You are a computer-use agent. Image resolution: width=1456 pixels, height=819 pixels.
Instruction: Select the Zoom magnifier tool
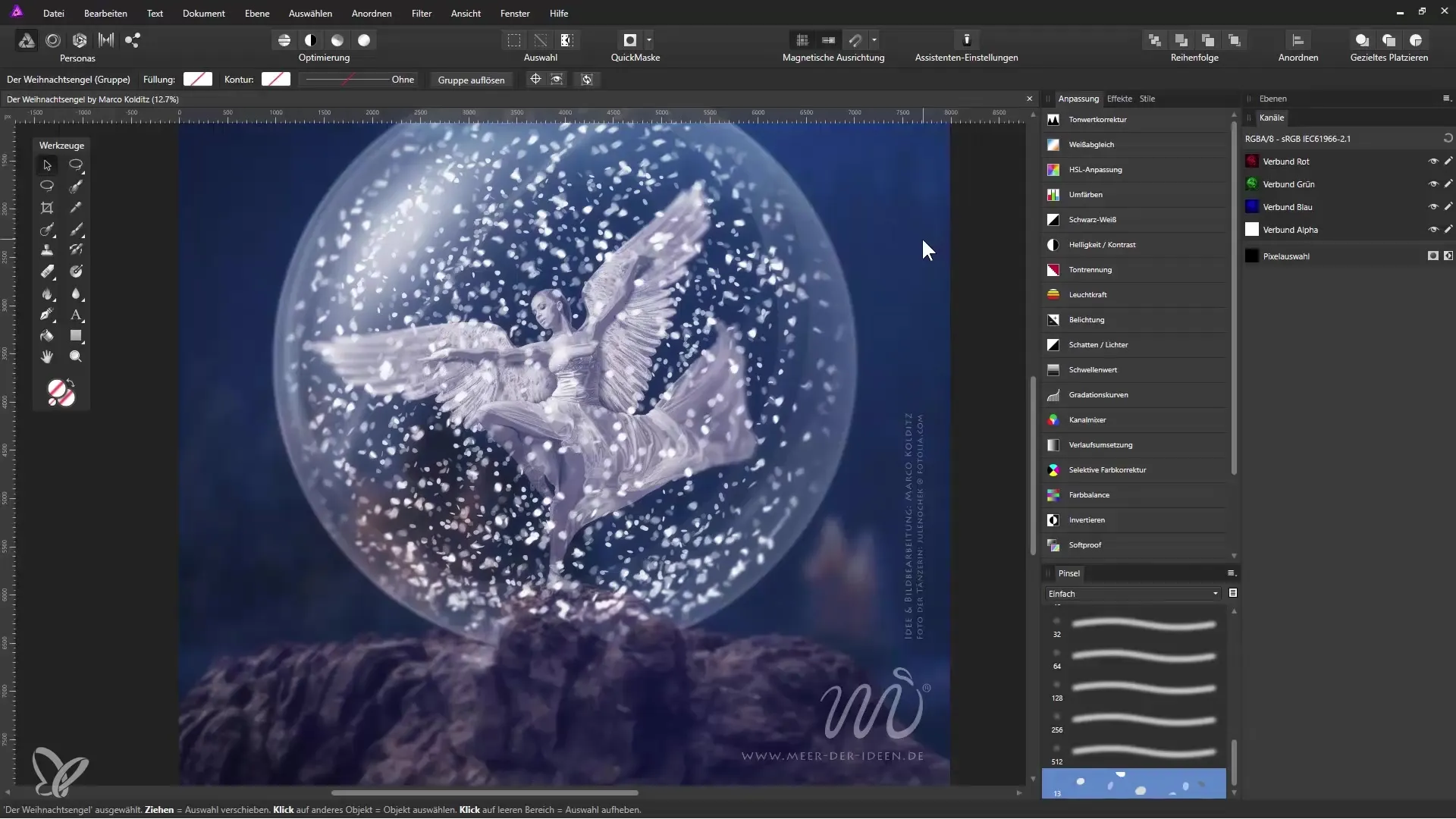click(x=76, y=356)
